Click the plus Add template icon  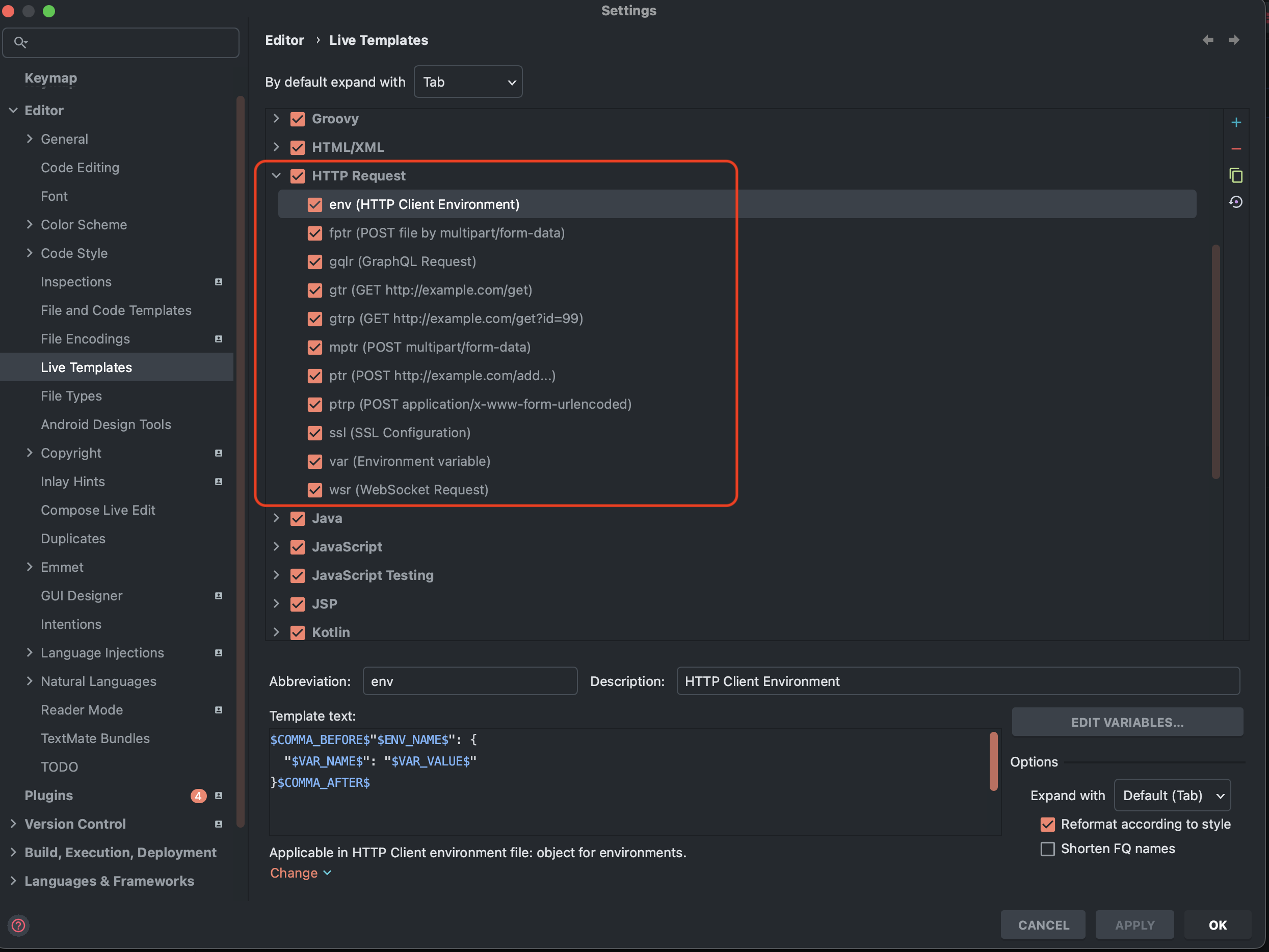coord(1236,122)
